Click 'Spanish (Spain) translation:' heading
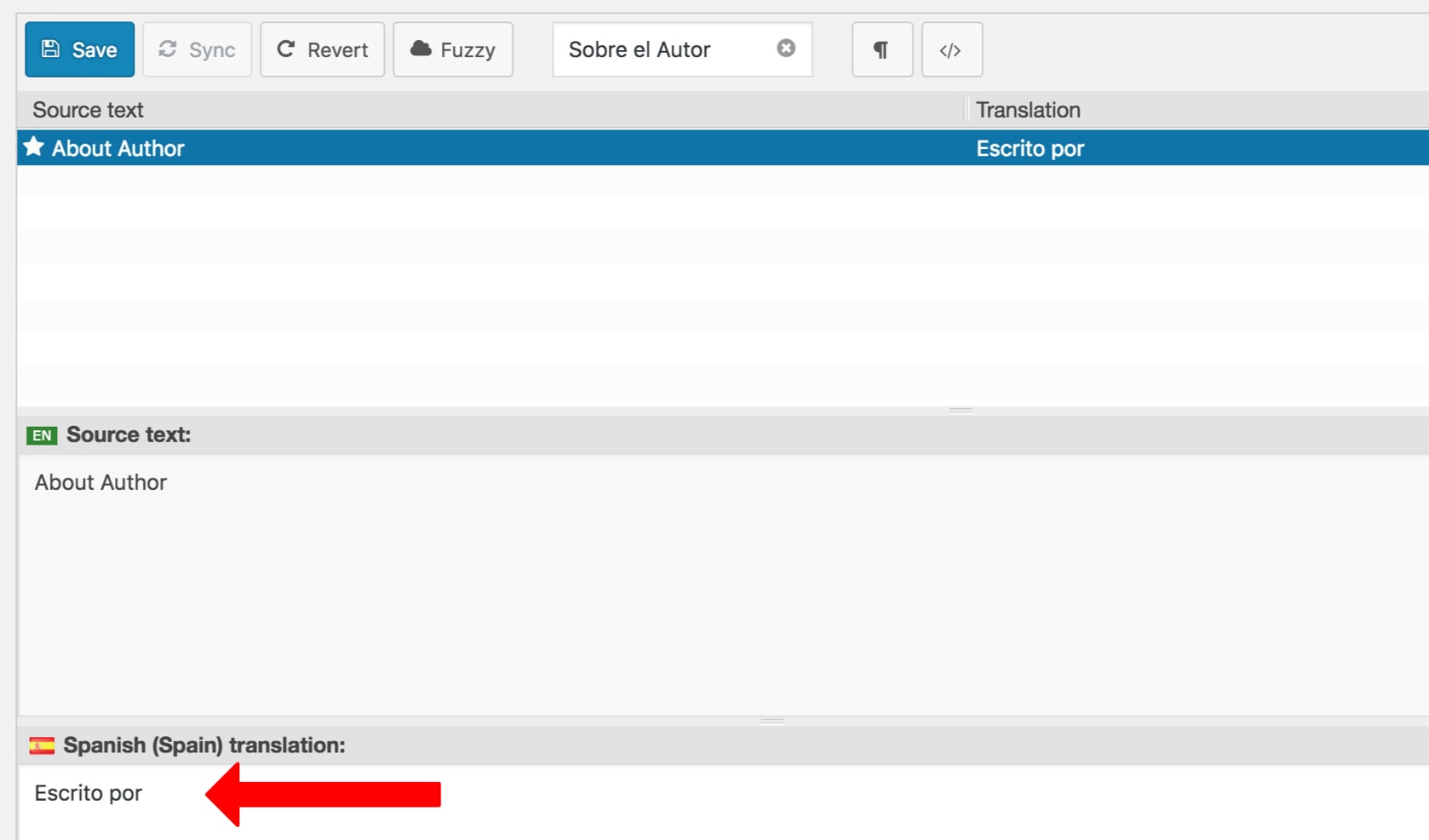1429x840 pixels. 205,745
